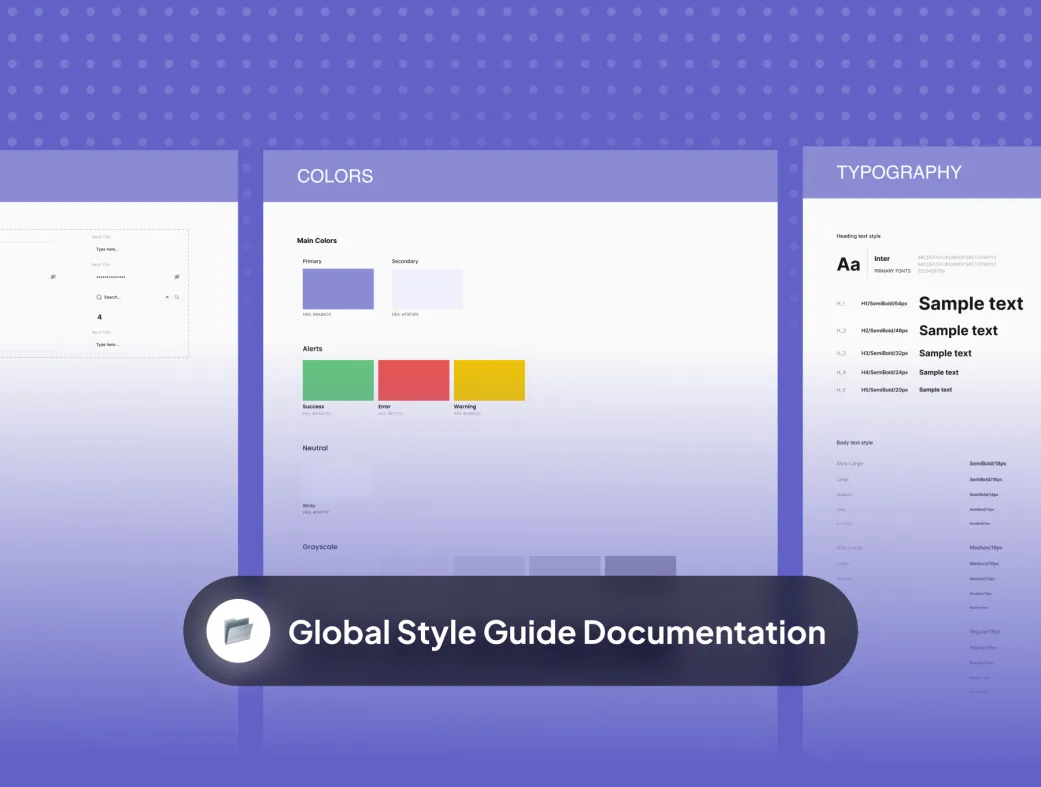The image size is (1041, 787).
Task: Click the large Aa font preview glyph
Action: [x=848, y=265]
